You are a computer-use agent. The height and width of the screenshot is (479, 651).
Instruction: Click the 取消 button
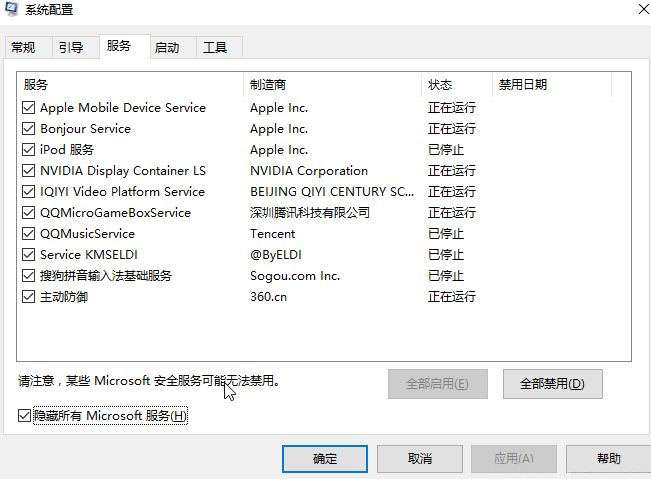(x=419, y=459)
